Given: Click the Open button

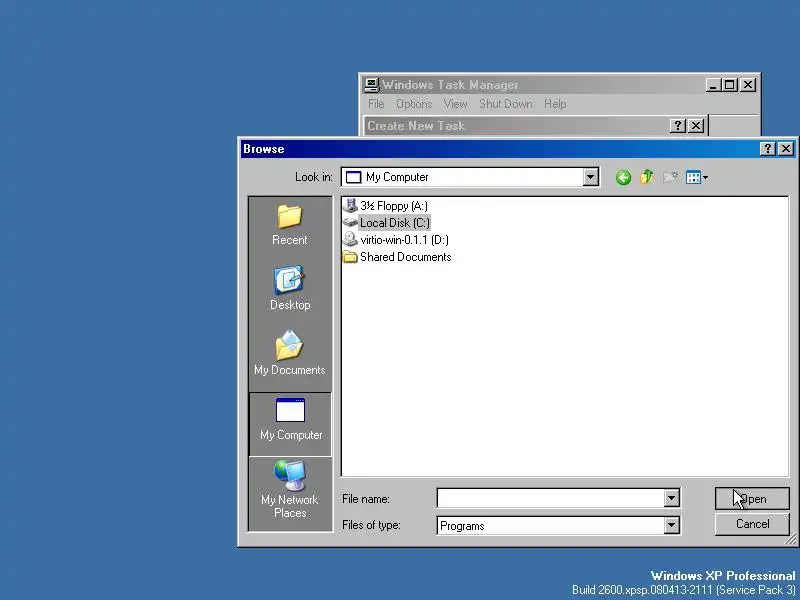Looking at the screenshot, I should tap(752, 498).
